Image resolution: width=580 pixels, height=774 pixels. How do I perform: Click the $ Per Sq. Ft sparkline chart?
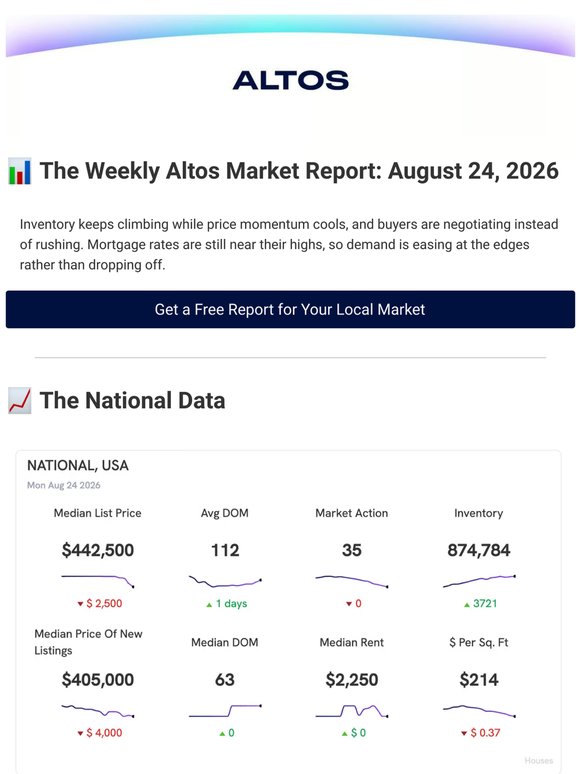click(479, 711)
